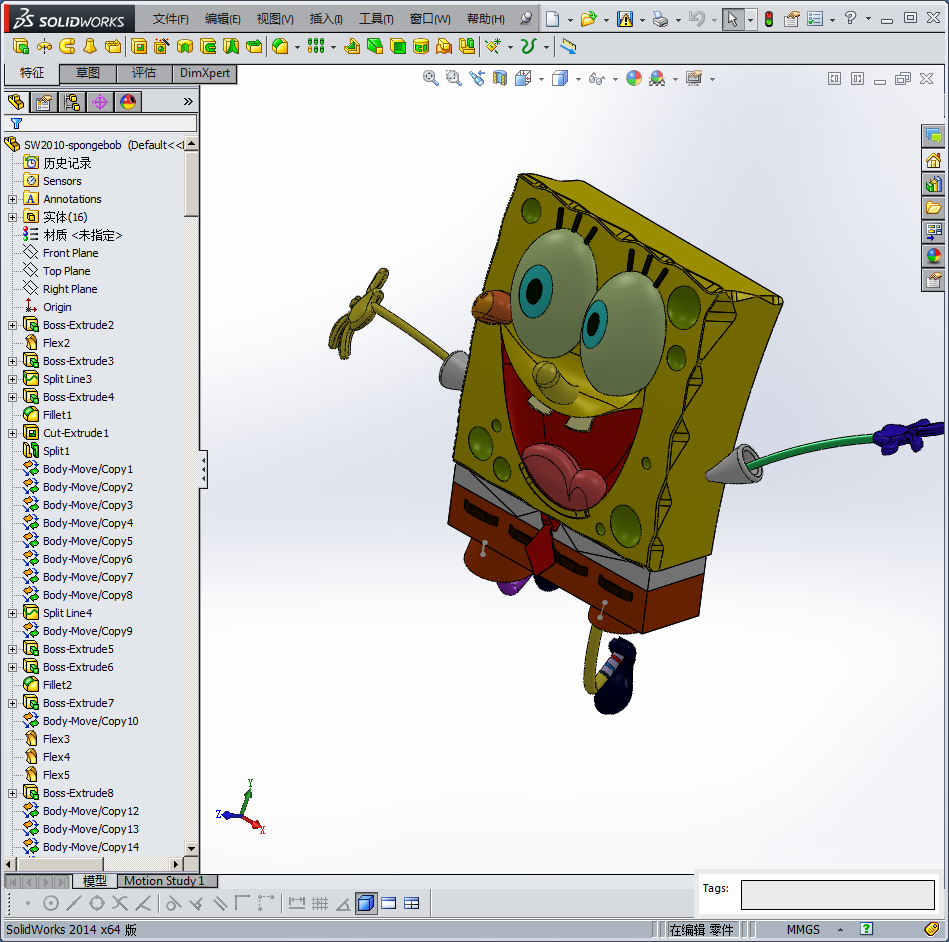Select the Right Plane tree item
This screenshot has width=949, height=942.
70,289
